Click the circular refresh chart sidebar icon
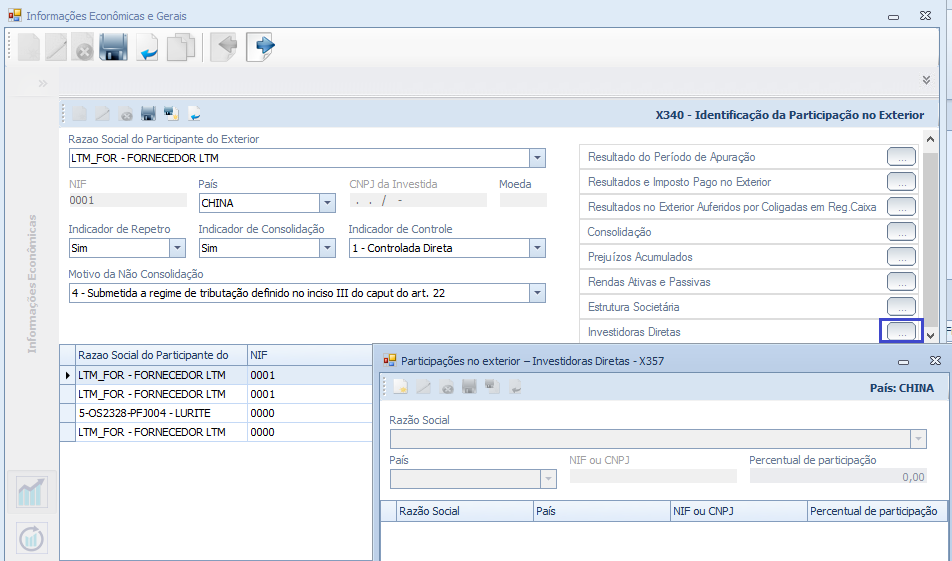 pos(32,538)
